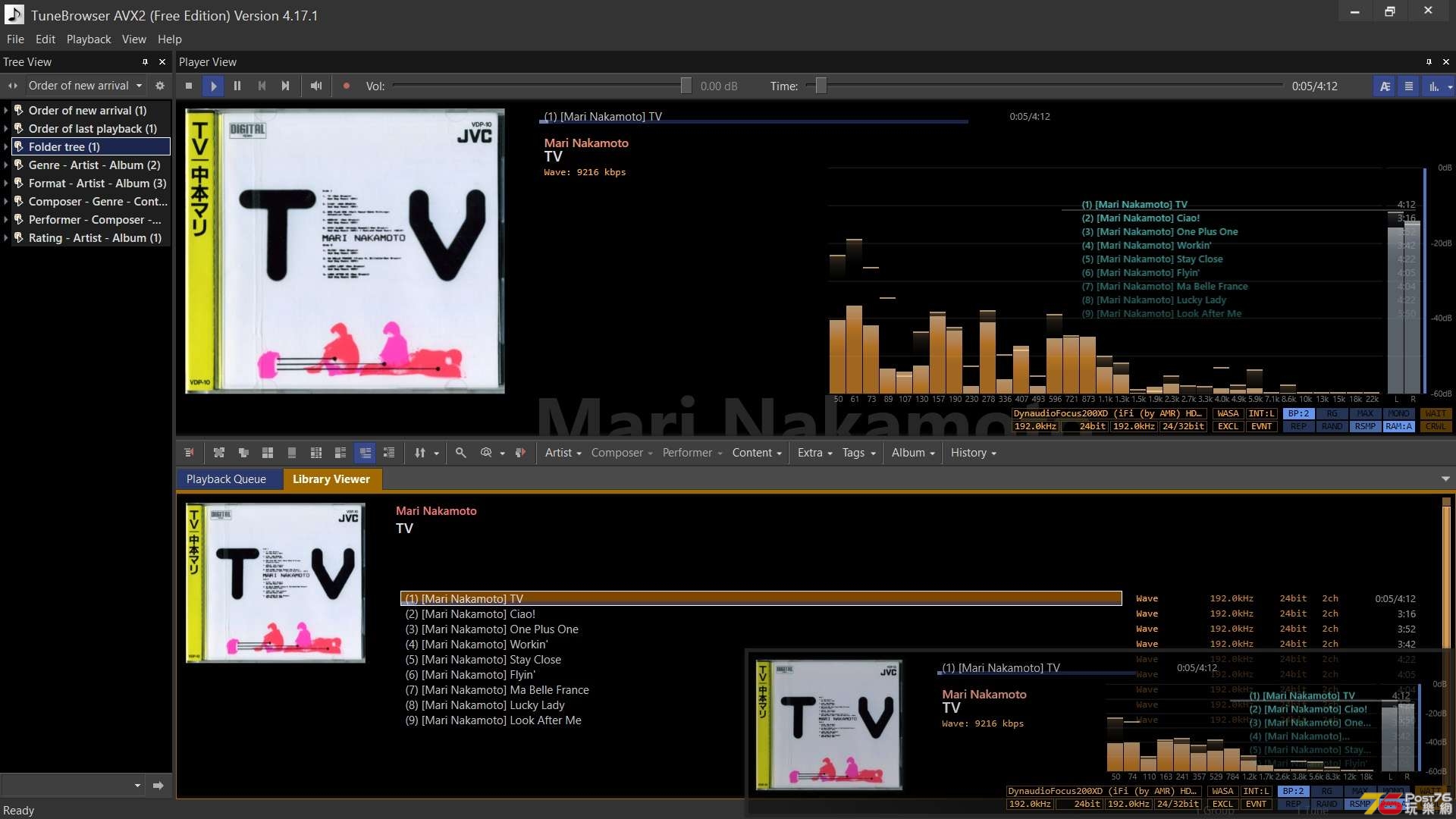Mute audio with the speaker icon
This screenshot has width=1456, height=819.
coord(316,86)
